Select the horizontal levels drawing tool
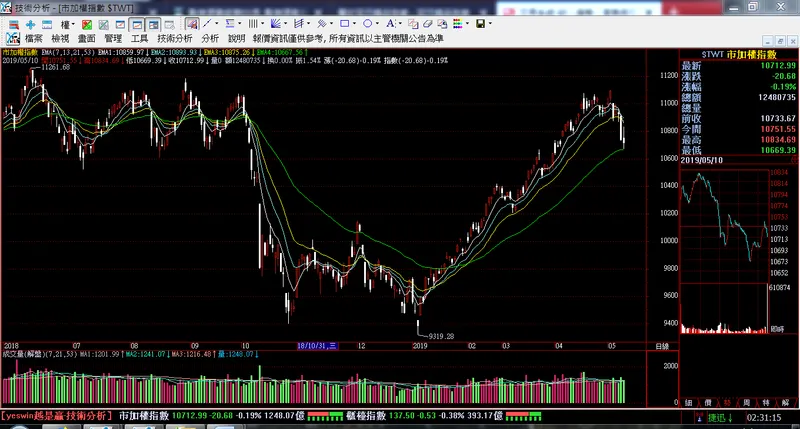 (x=230, y=23)
